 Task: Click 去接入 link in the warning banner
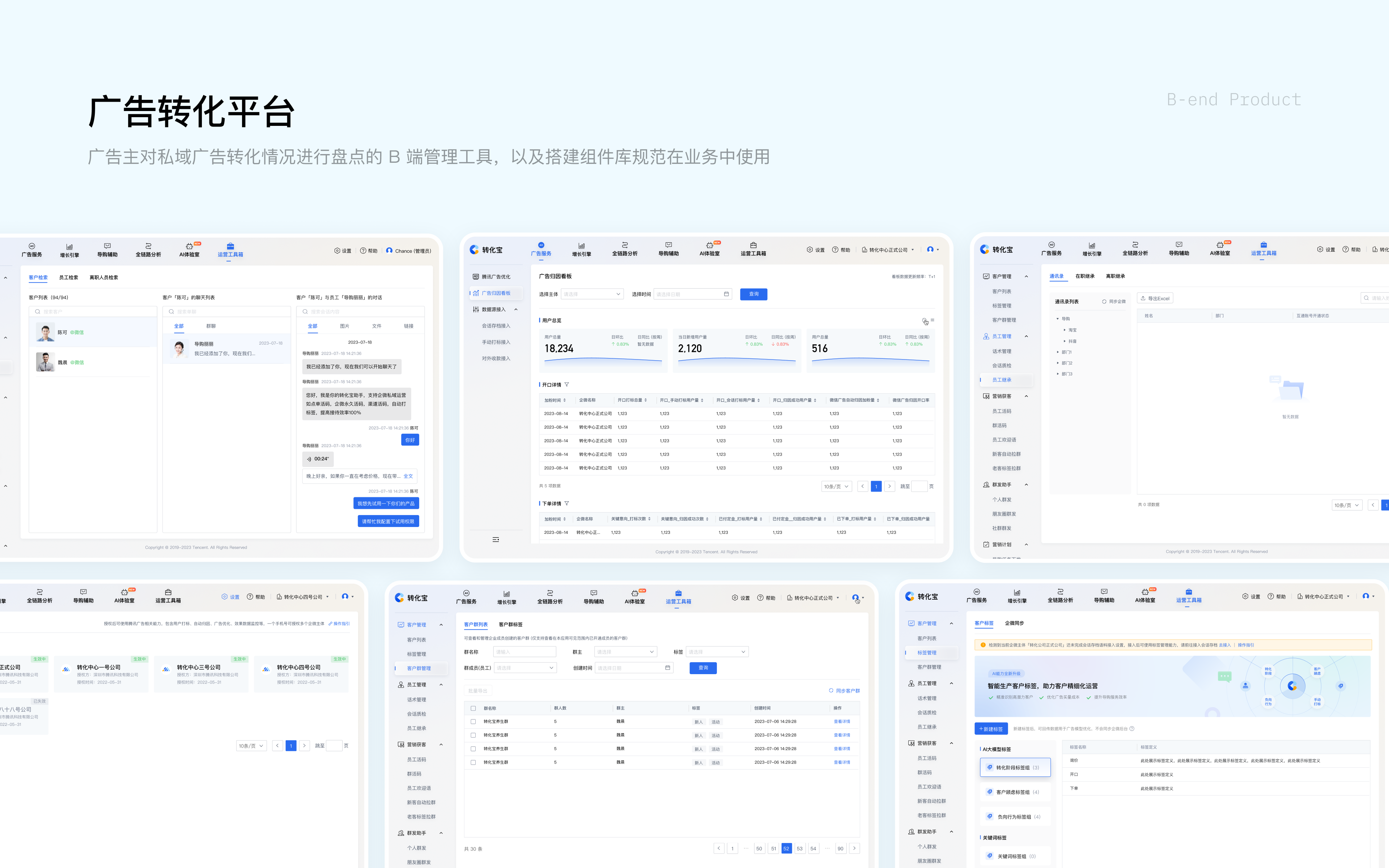point(1224,645)
